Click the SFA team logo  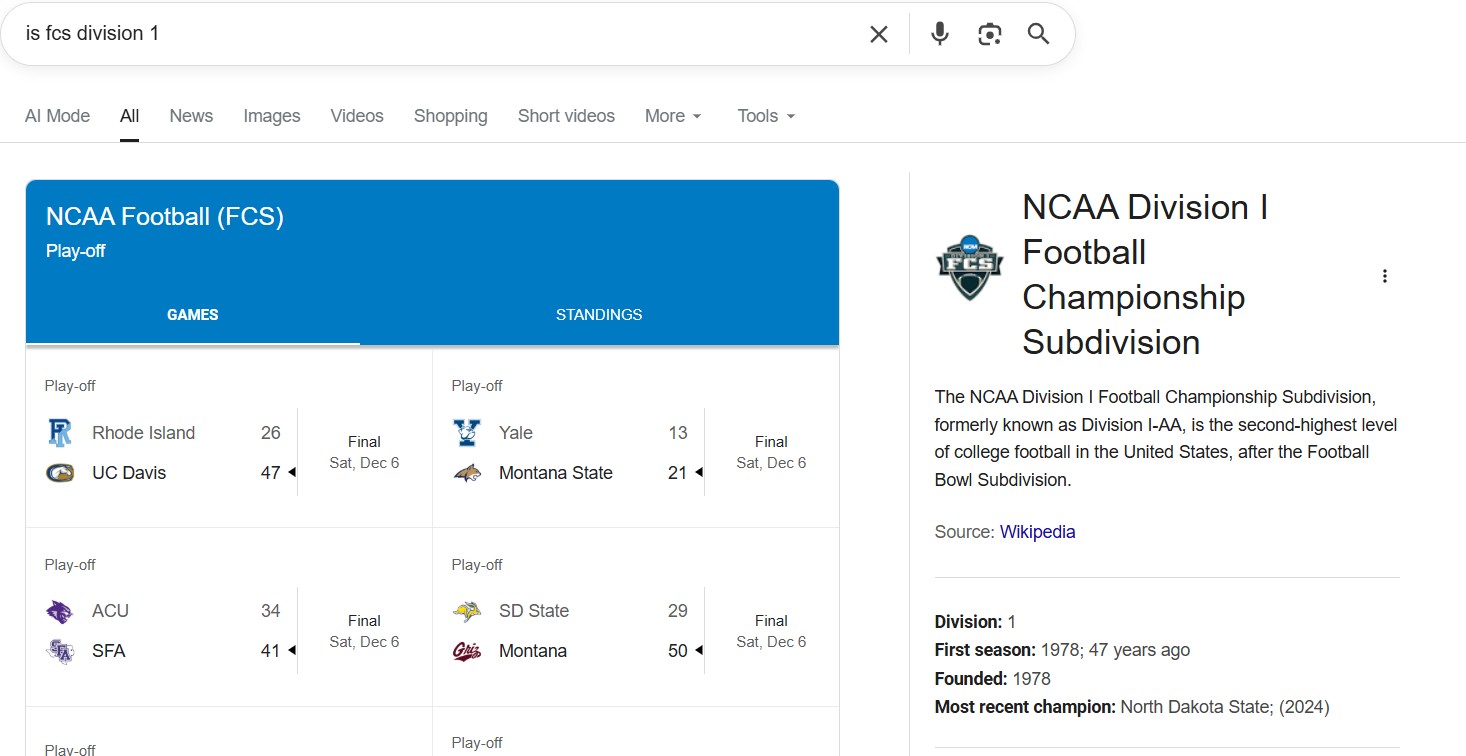tap(61, 650)
